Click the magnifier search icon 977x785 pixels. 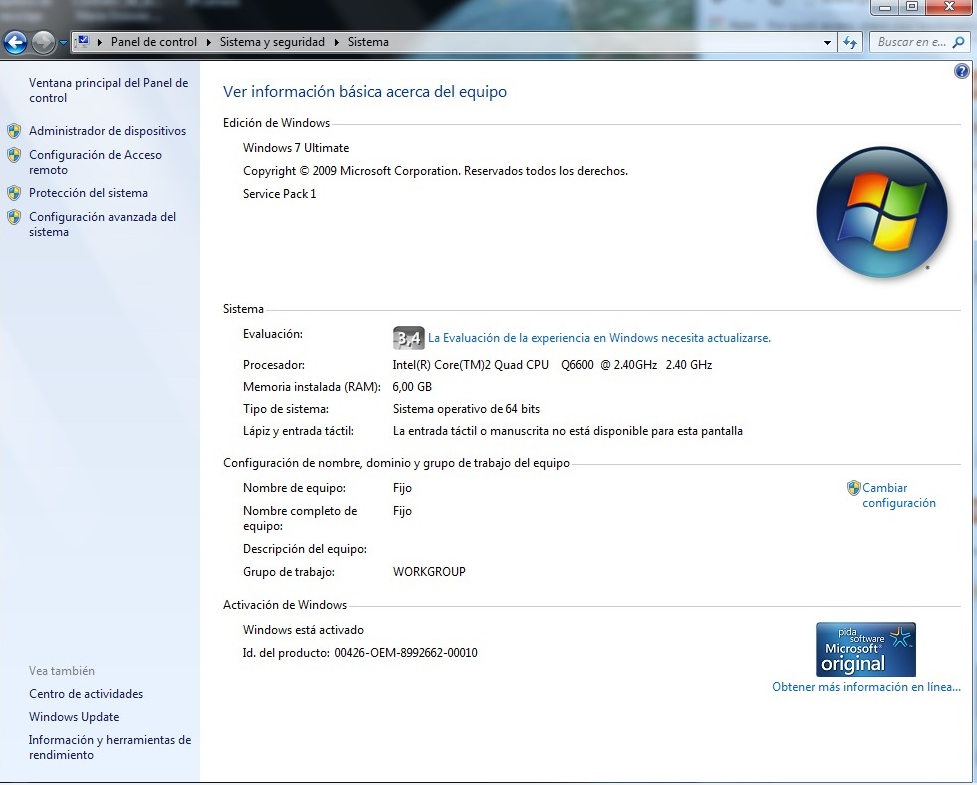(x=959, y=42)
